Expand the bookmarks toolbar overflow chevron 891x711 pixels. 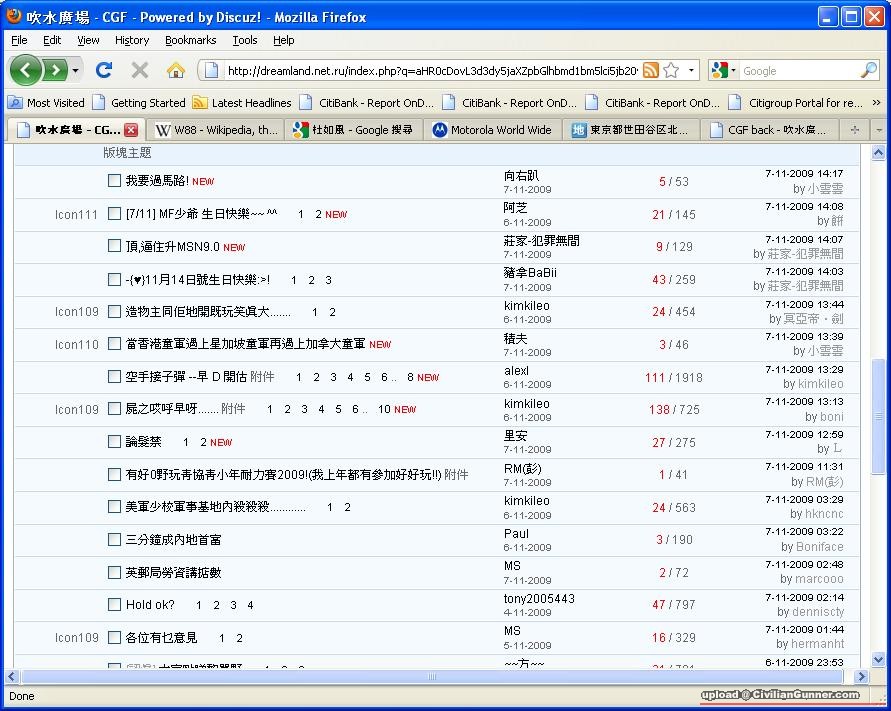[x=877, y=102]
